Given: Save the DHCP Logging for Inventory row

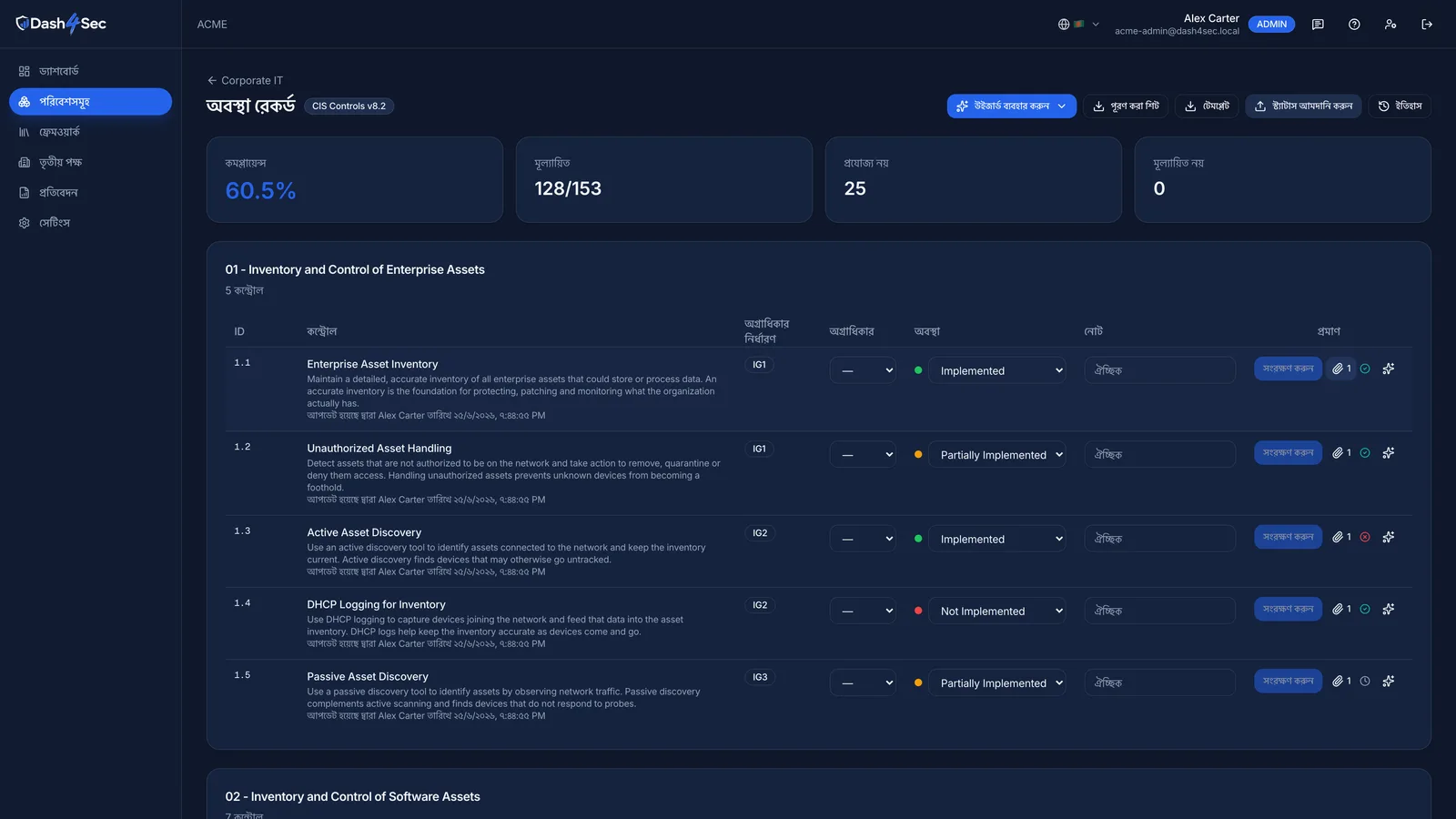Looking at the screenshot, I should click(x=1288, y=609).
